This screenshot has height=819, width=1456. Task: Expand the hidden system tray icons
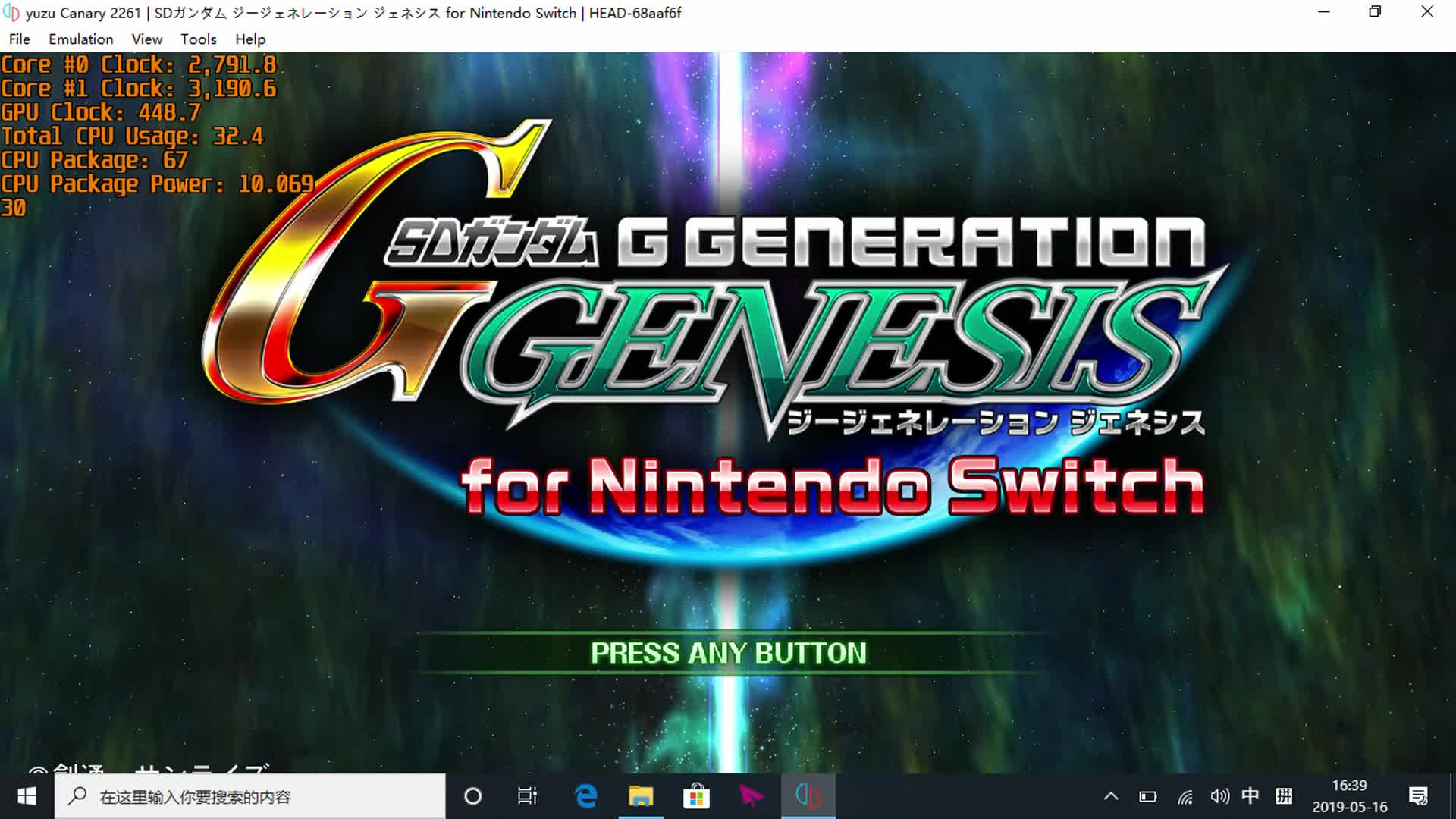tap(1111, 796)
